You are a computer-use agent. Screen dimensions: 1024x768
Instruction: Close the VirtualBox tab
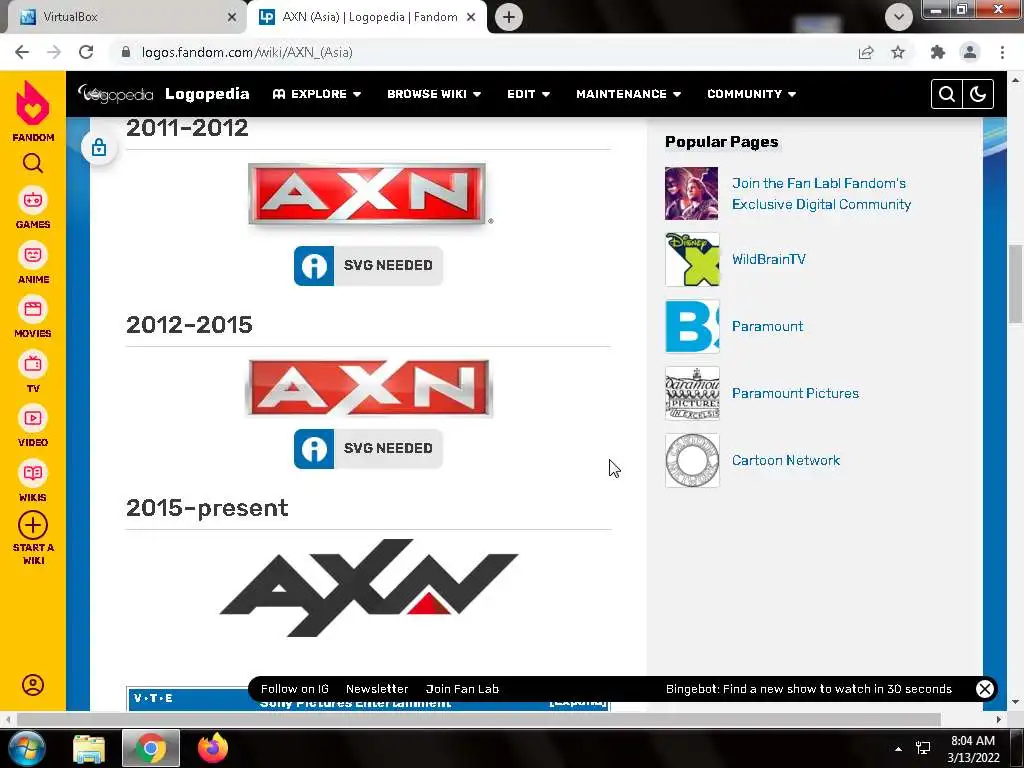click(231, 17)
